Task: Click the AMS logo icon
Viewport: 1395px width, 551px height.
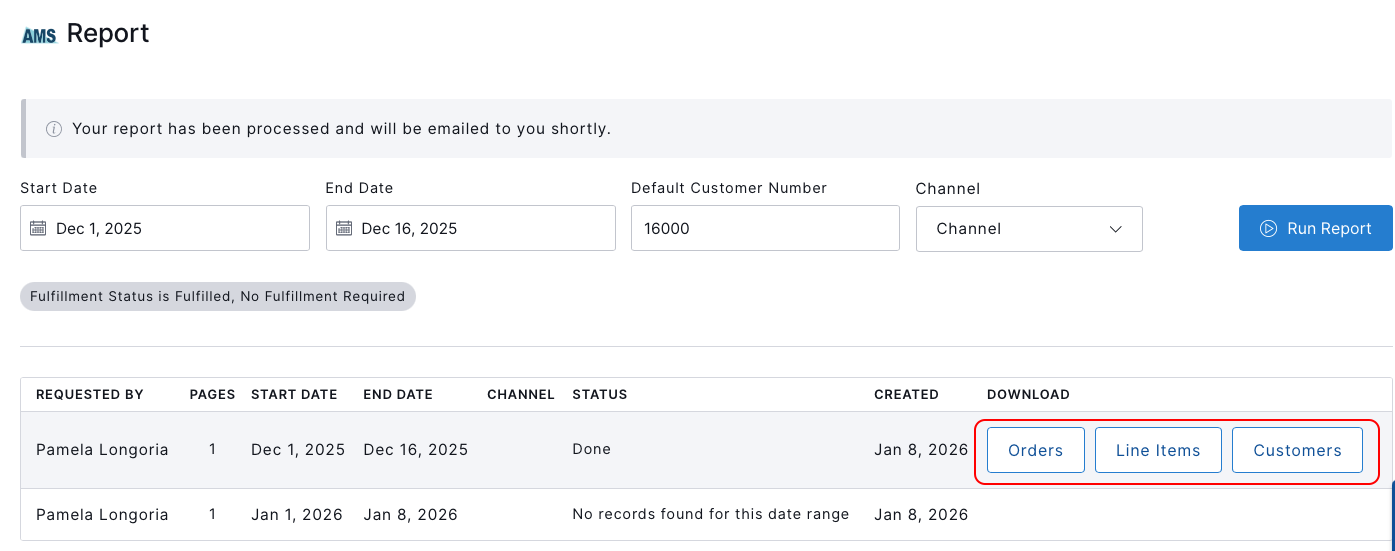Action: click(x=39, y=36)
